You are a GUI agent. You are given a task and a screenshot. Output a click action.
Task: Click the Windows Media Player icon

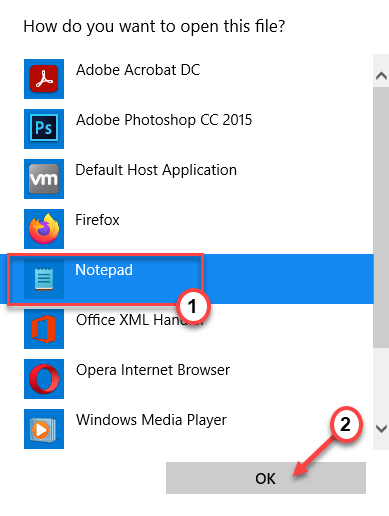(44, 429)
